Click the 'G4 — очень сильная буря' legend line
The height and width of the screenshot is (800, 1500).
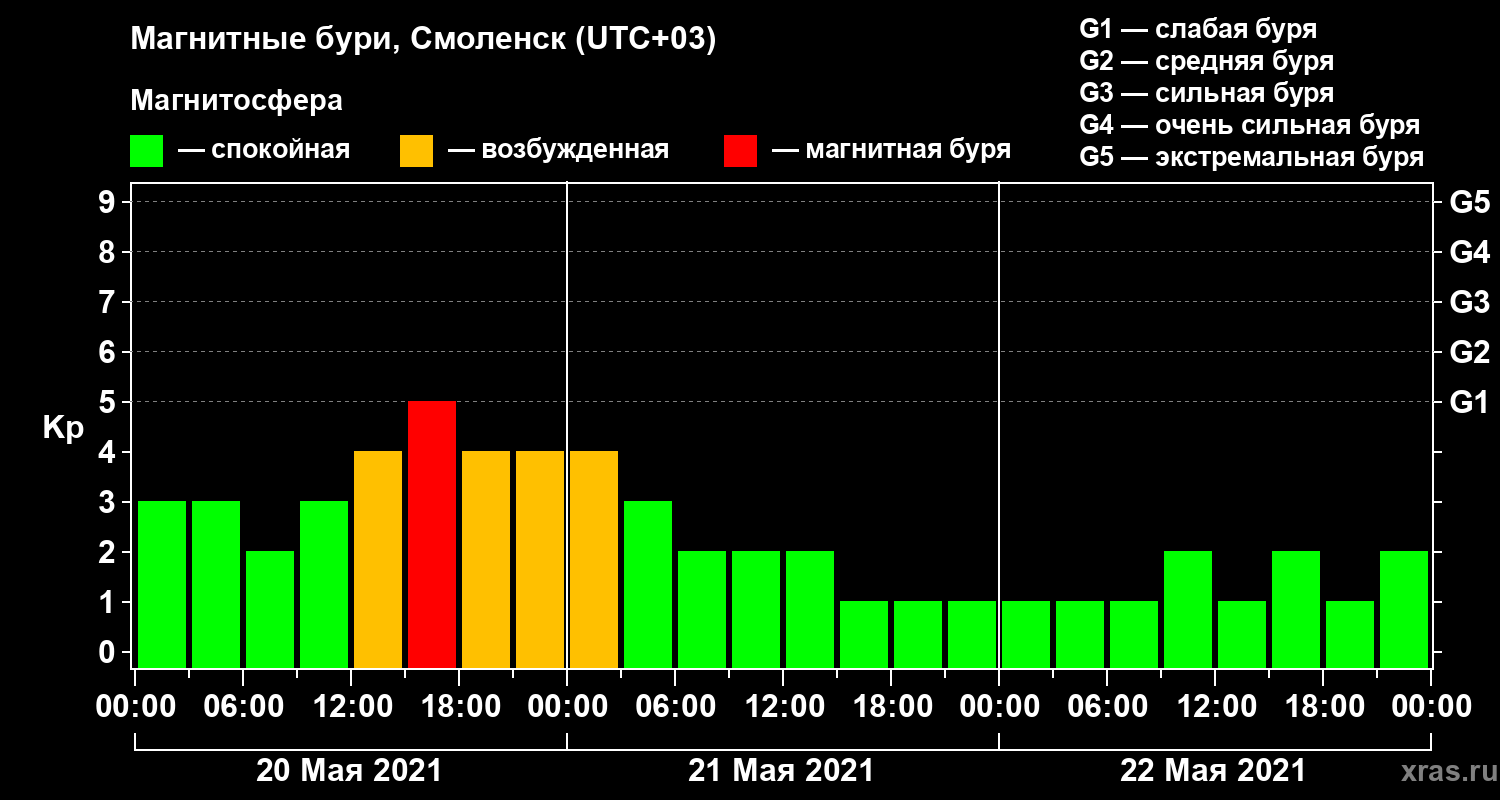(x=1250, y=125)
